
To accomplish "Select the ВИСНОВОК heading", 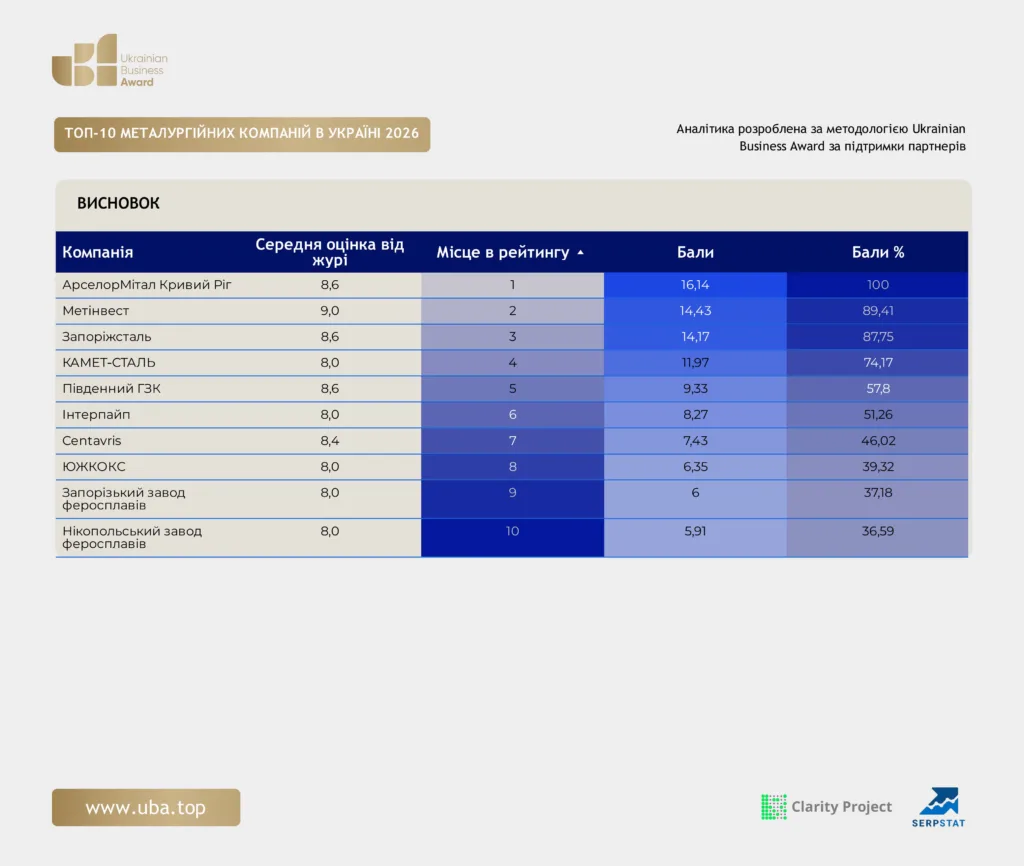I will pos(118,203).
